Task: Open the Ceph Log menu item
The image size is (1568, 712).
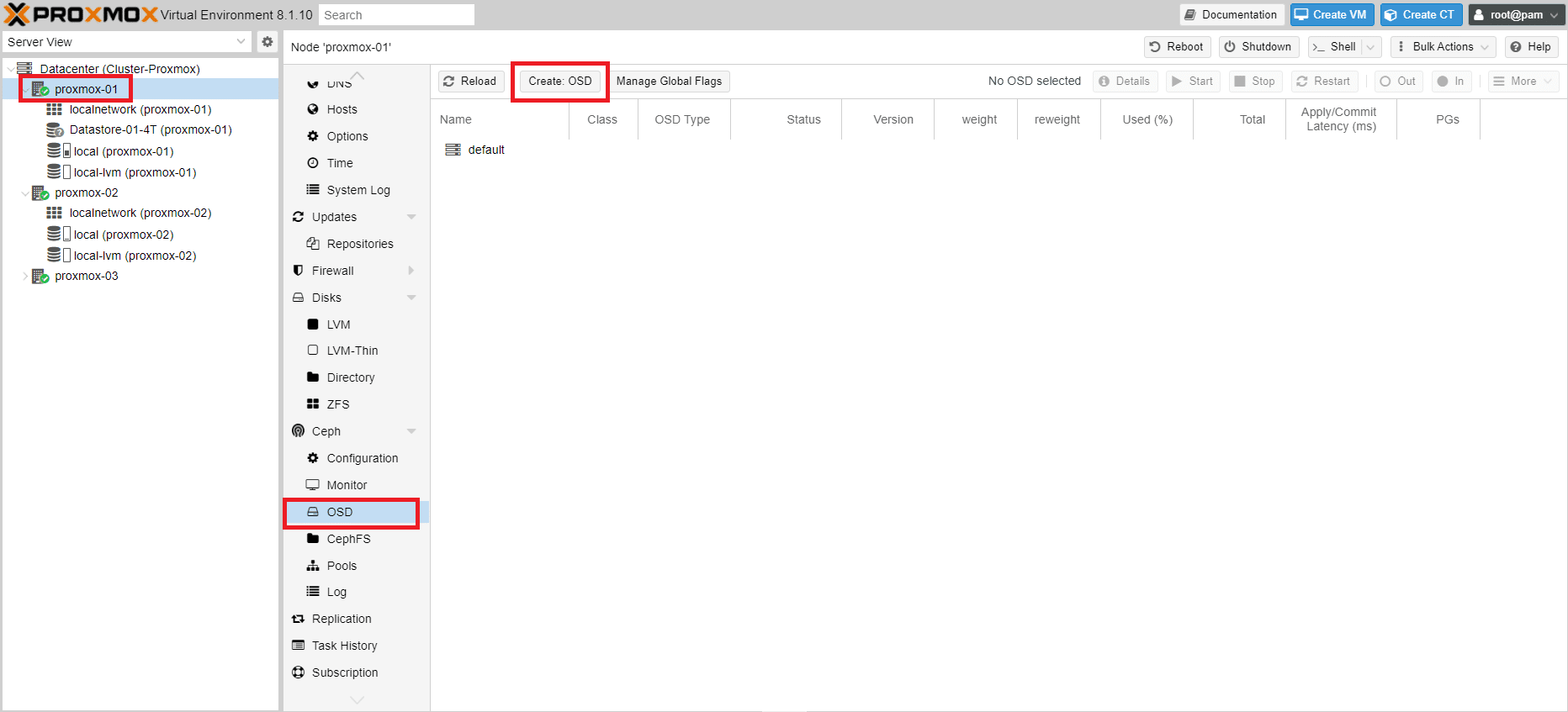Action: [357, 592]
